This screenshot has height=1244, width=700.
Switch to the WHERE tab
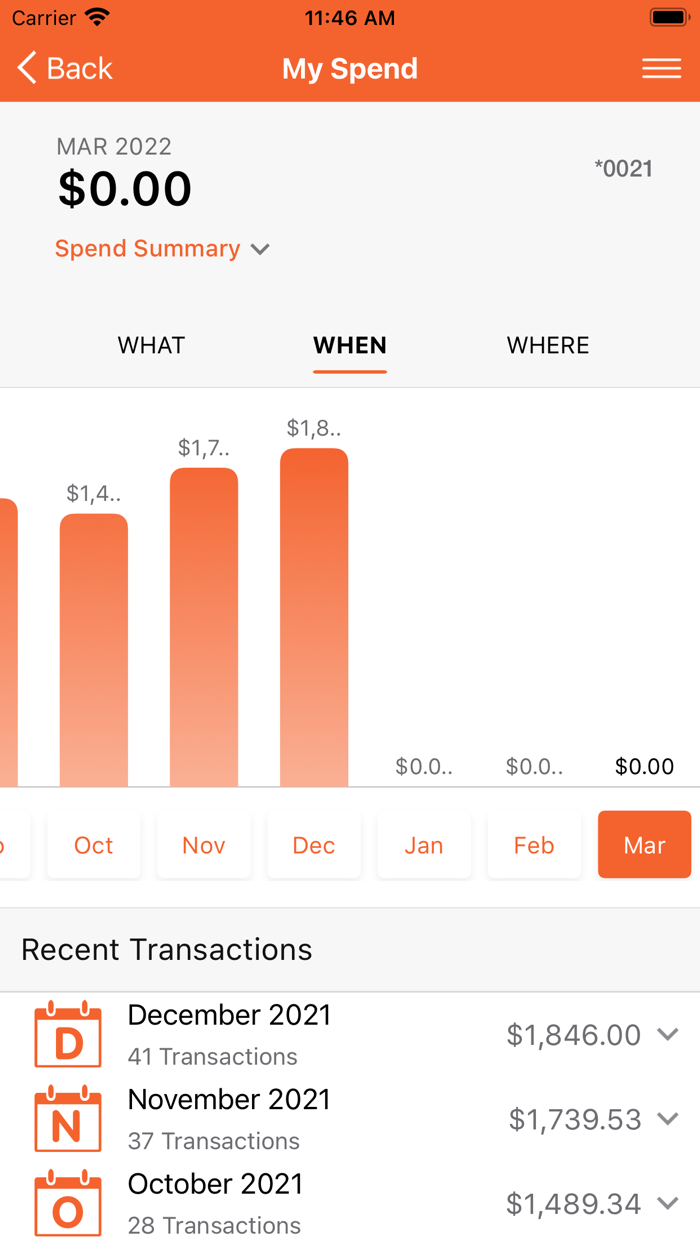point(548,345)
